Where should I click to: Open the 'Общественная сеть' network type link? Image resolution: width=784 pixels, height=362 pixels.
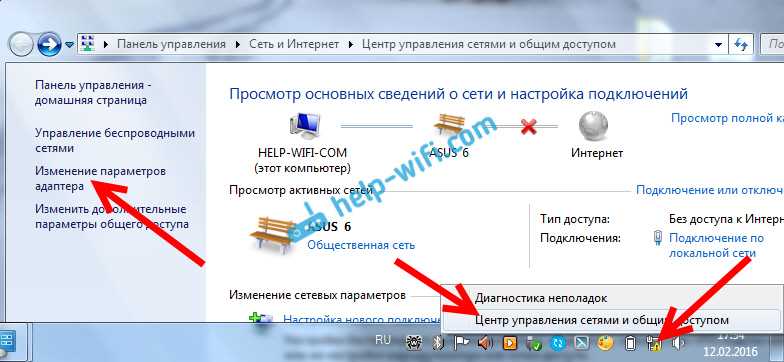coord(360,245)
